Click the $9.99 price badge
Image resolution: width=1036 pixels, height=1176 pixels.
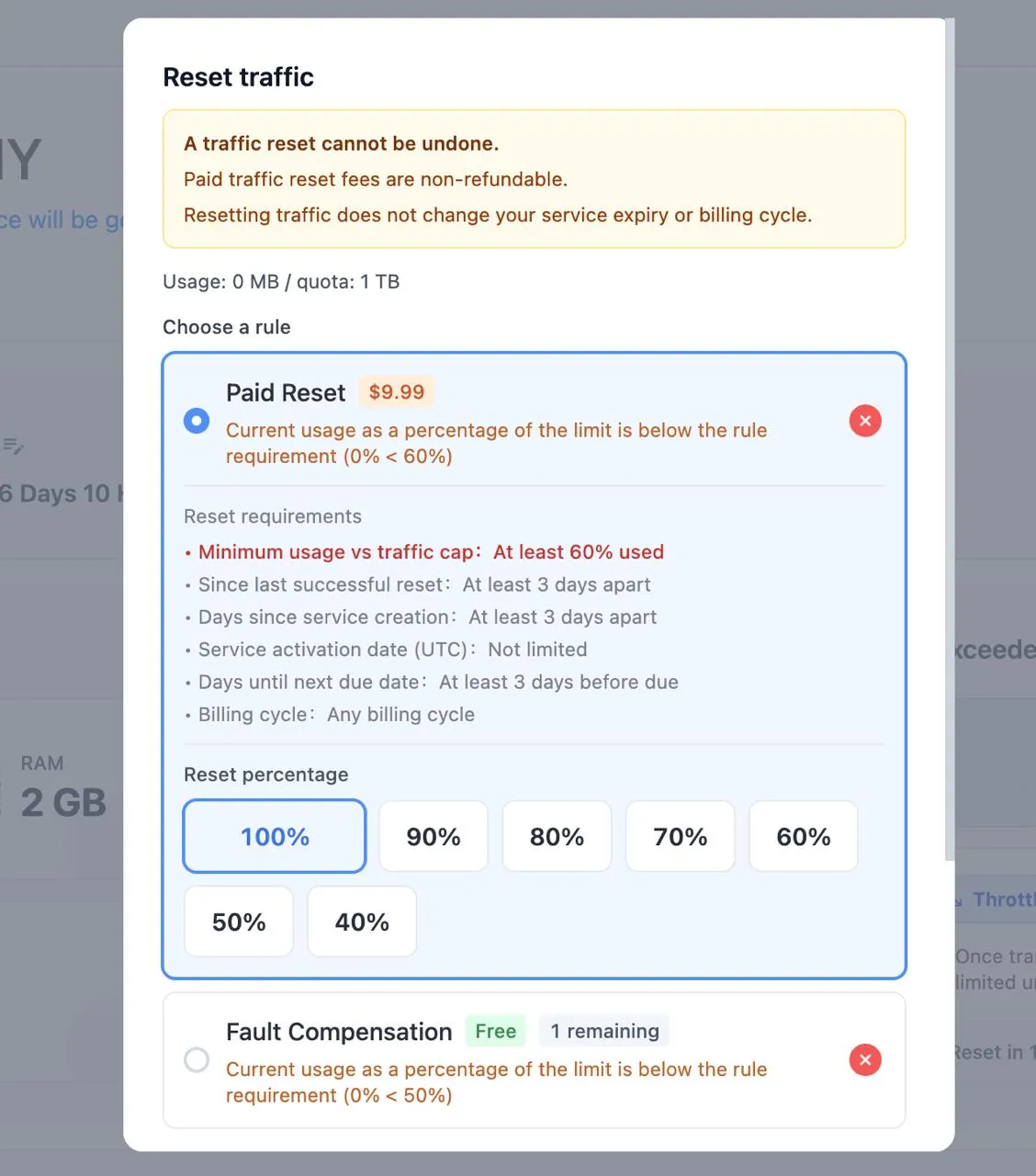pyautogui.click(x=396, y=391)
